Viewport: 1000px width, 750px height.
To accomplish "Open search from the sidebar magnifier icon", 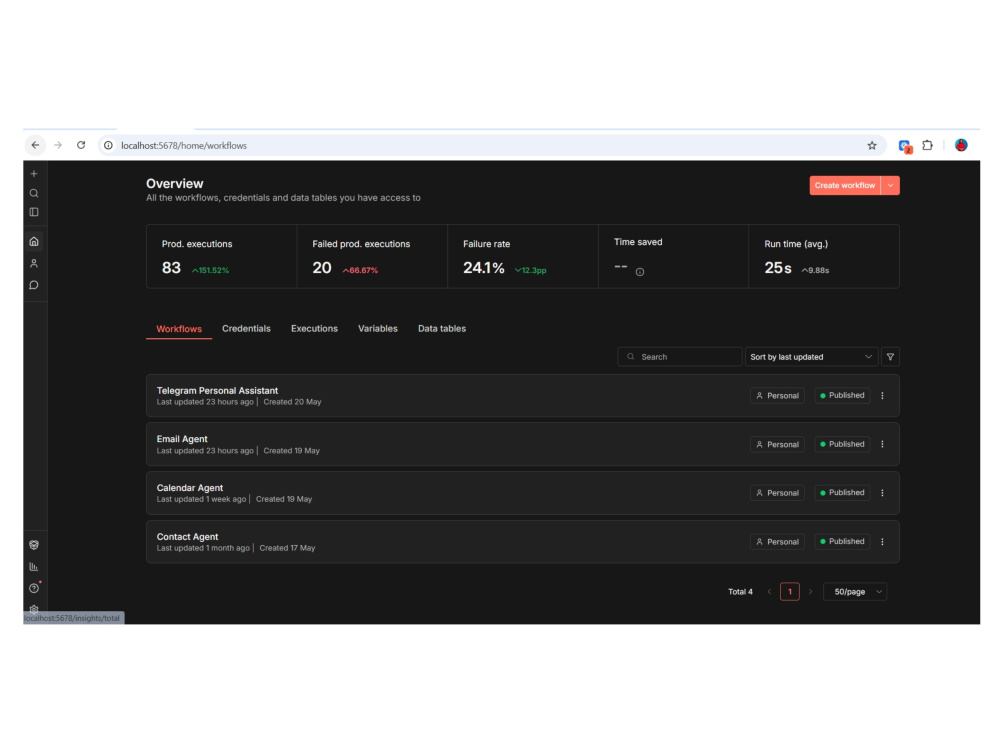I will 34,193.
